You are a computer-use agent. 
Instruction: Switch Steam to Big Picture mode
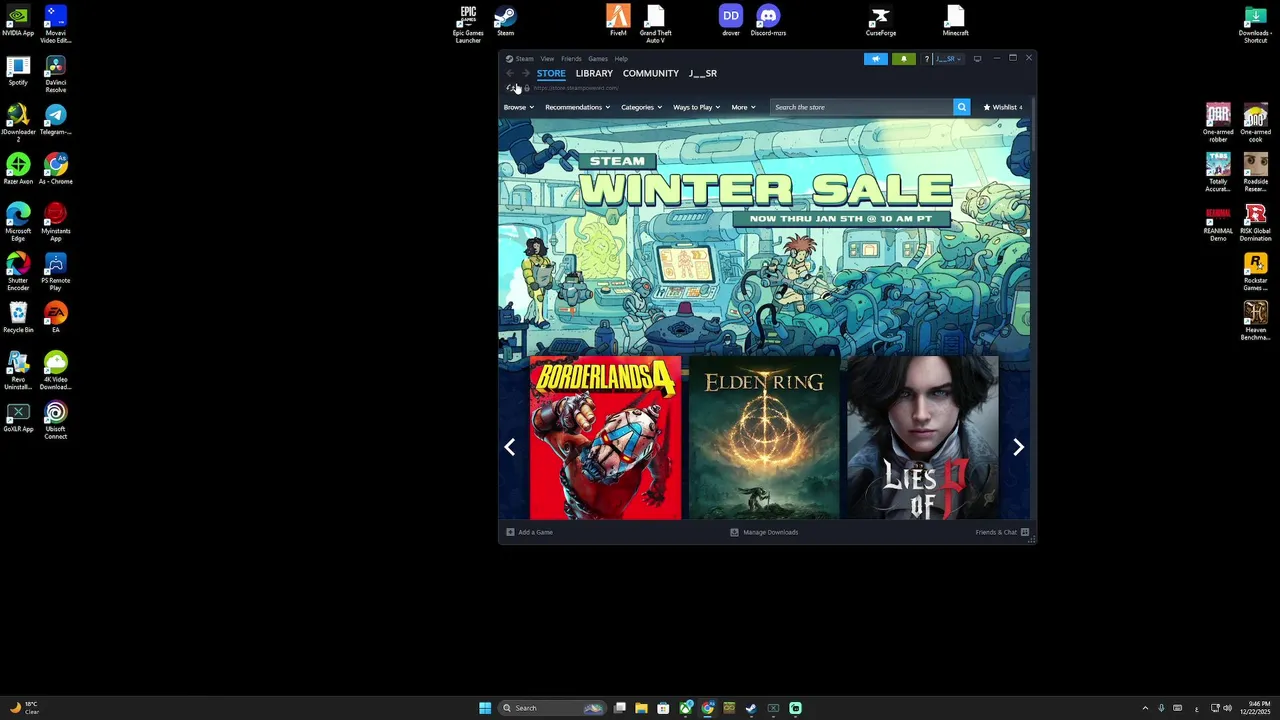[x=977, y=59]
